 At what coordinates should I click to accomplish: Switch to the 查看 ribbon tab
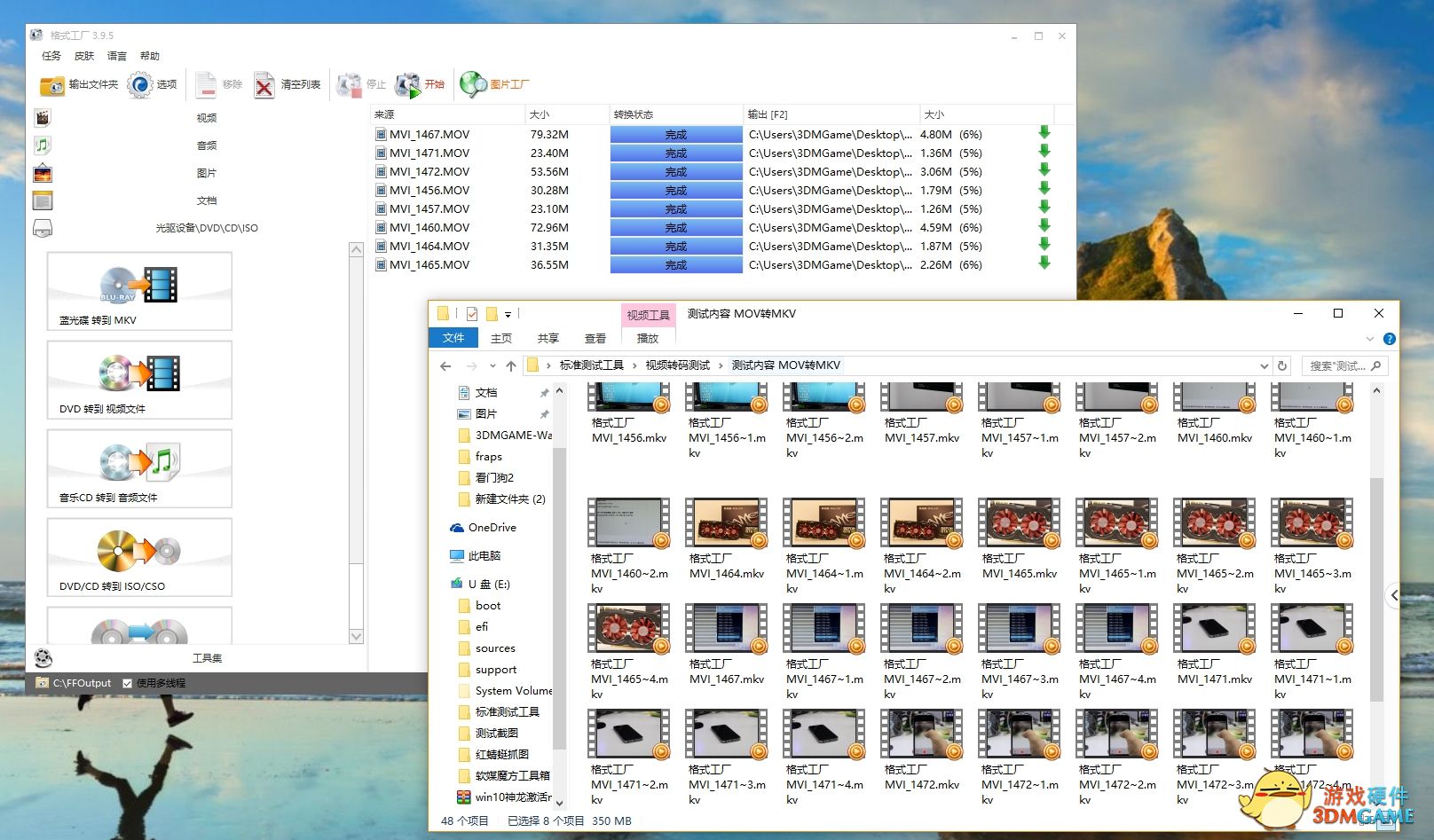pos(595,338)
